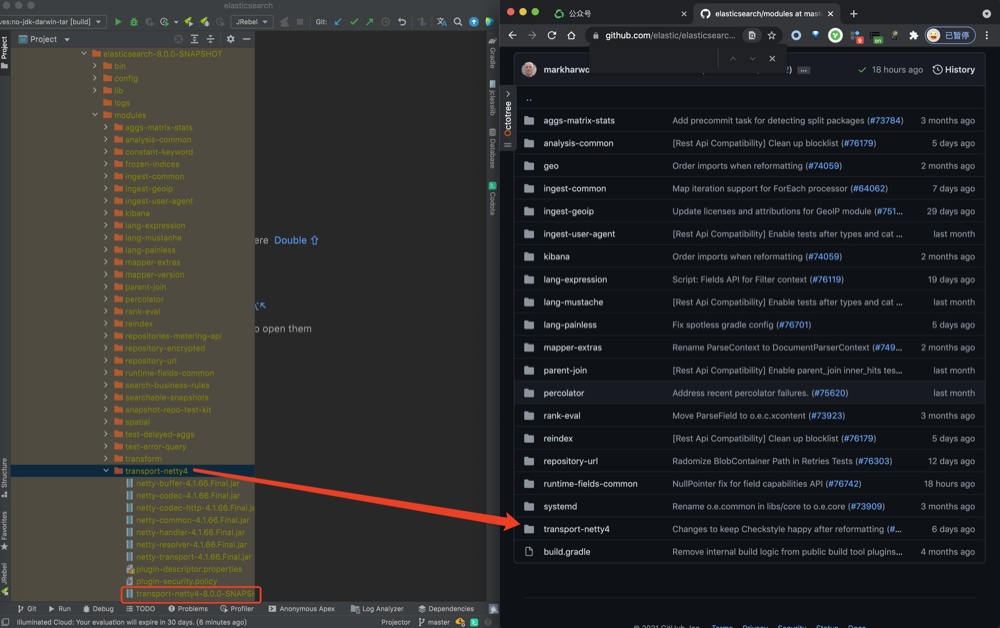The height and width of the screenshot is (628, 1000).
Task: Click the Git commit checkmark icon
Action: (354, 21)
